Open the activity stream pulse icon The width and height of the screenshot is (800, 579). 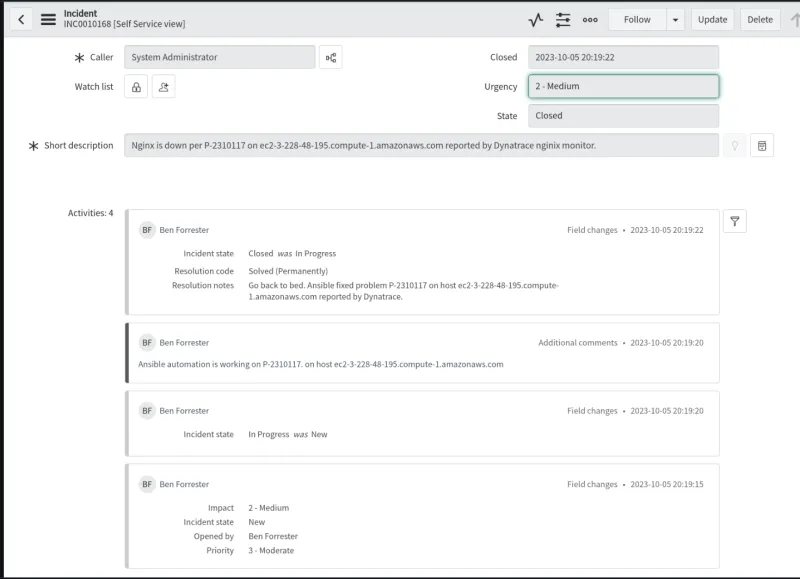[536, 19]
